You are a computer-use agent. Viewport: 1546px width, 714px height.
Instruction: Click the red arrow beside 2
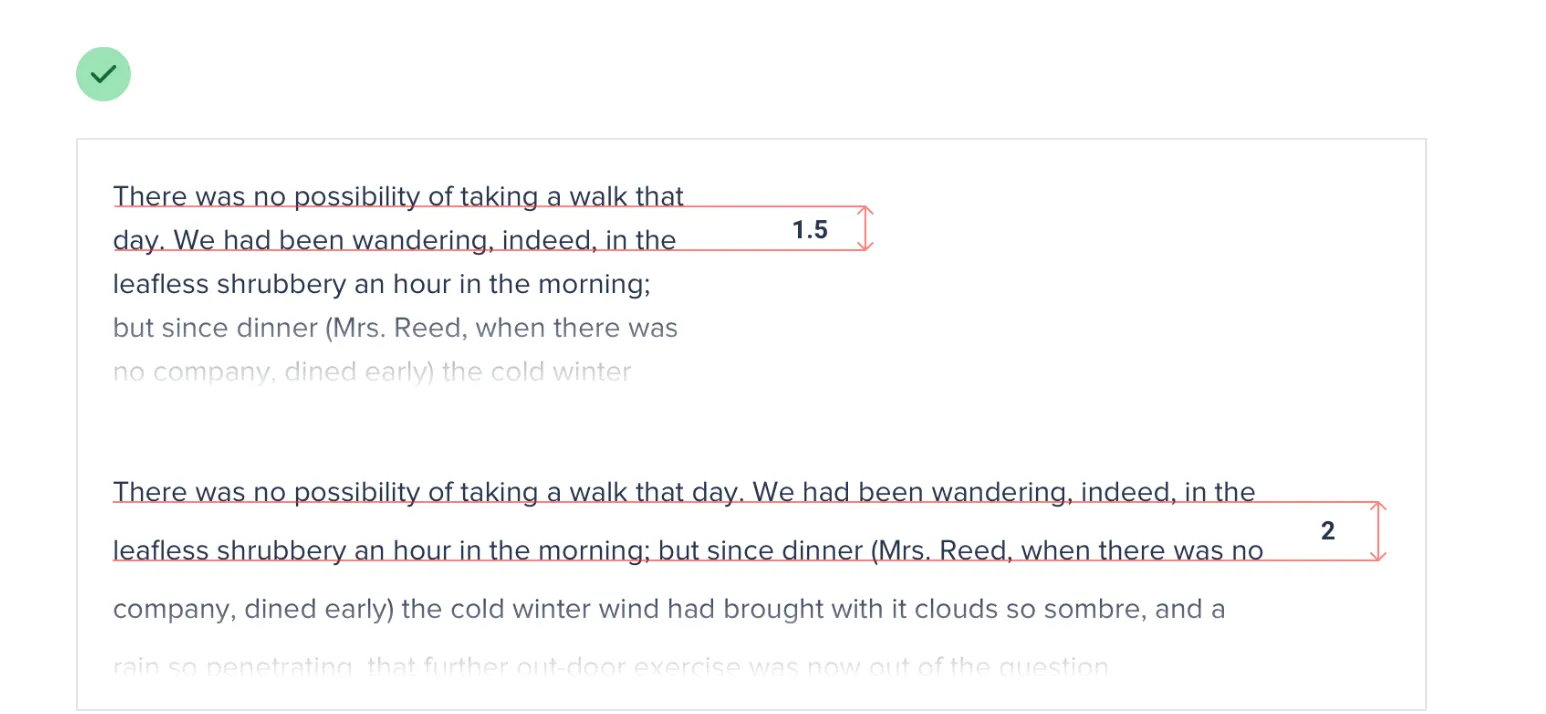tap(1379, 531)
